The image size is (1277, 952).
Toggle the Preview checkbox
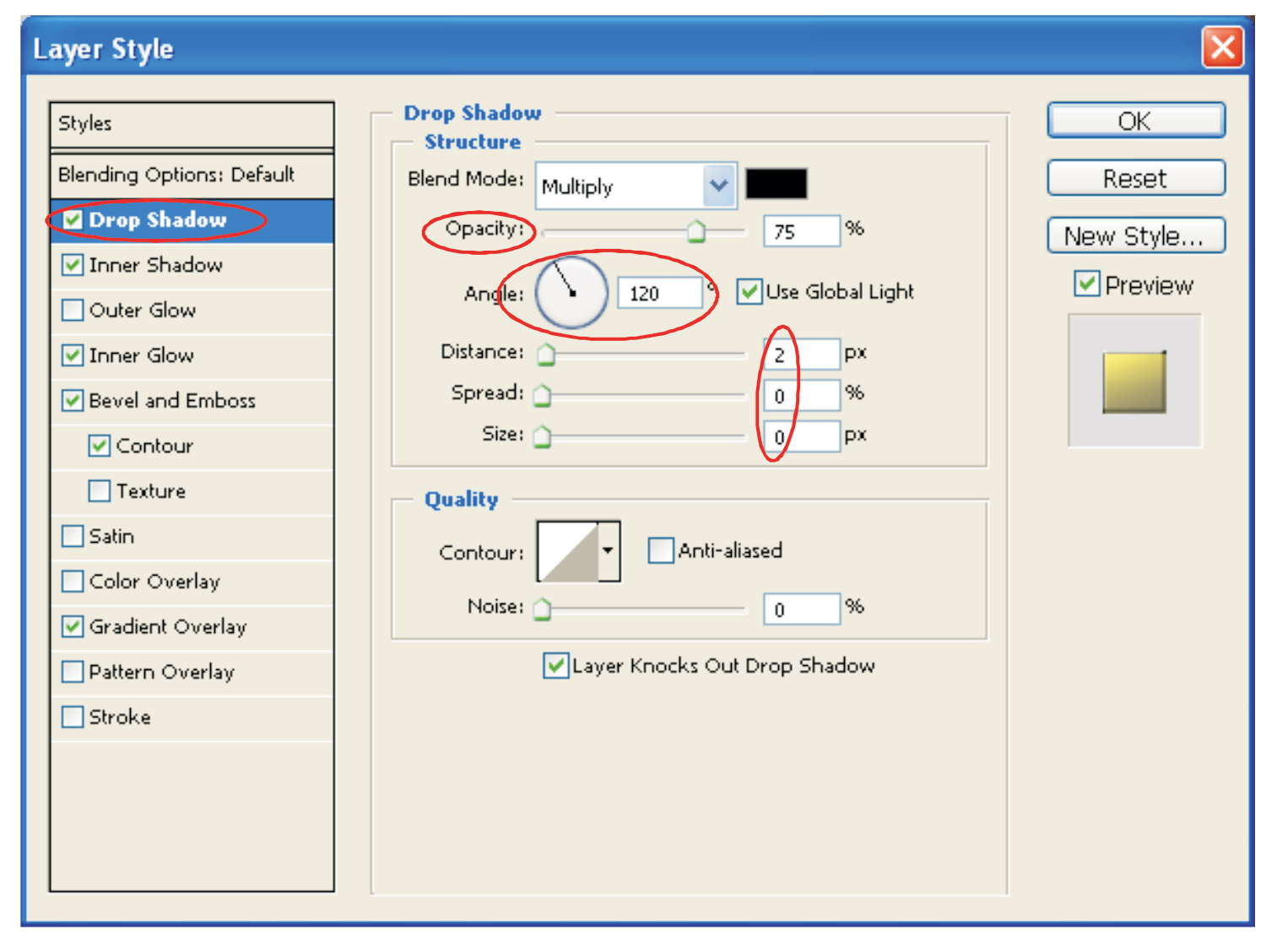point(1087,284)
